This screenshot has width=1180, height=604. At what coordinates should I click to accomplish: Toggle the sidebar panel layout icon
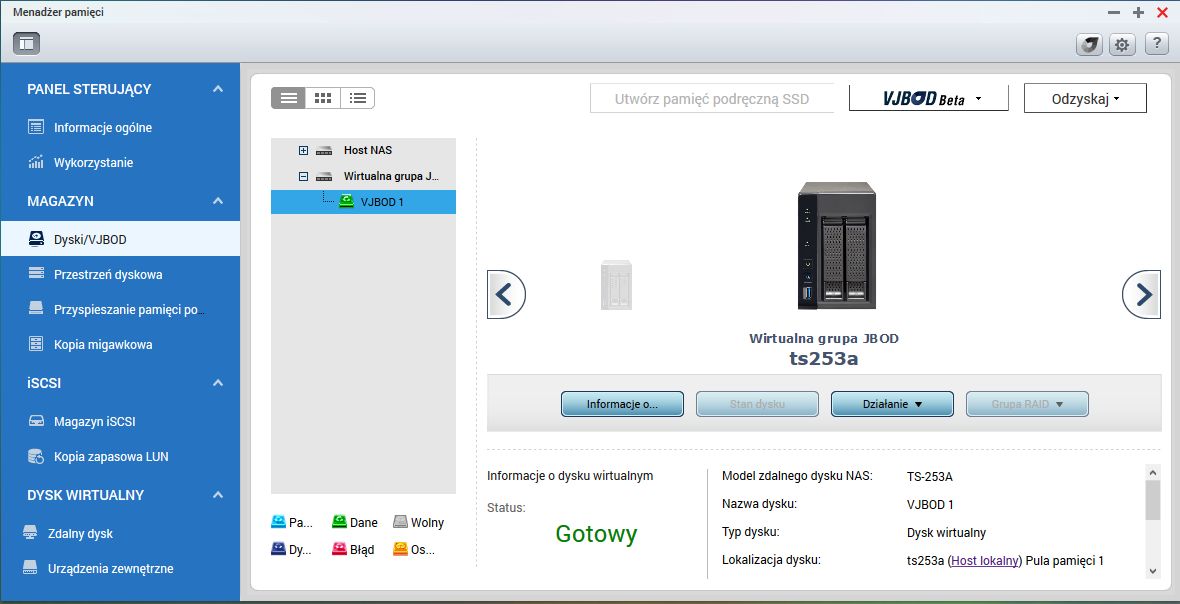26,44
